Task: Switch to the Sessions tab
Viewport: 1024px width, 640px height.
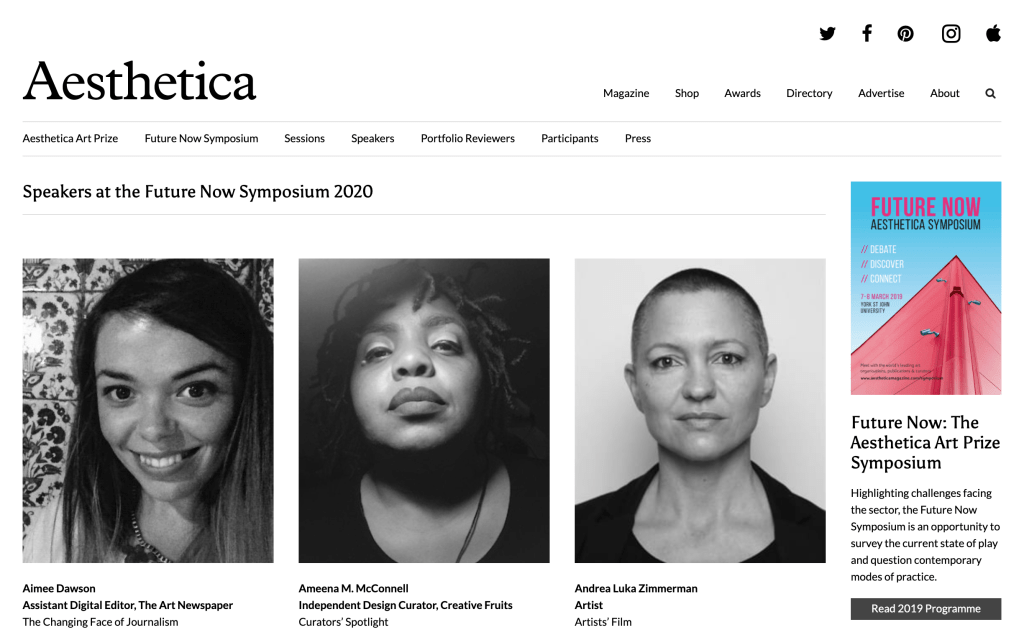Action: tap(304, 138)
